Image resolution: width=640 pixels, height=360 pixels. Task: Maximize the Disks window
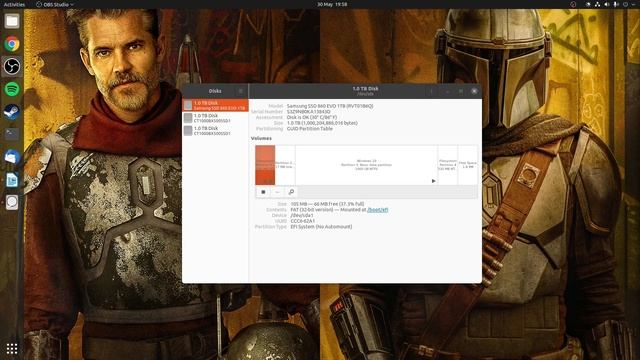click(x=461, y=91)
